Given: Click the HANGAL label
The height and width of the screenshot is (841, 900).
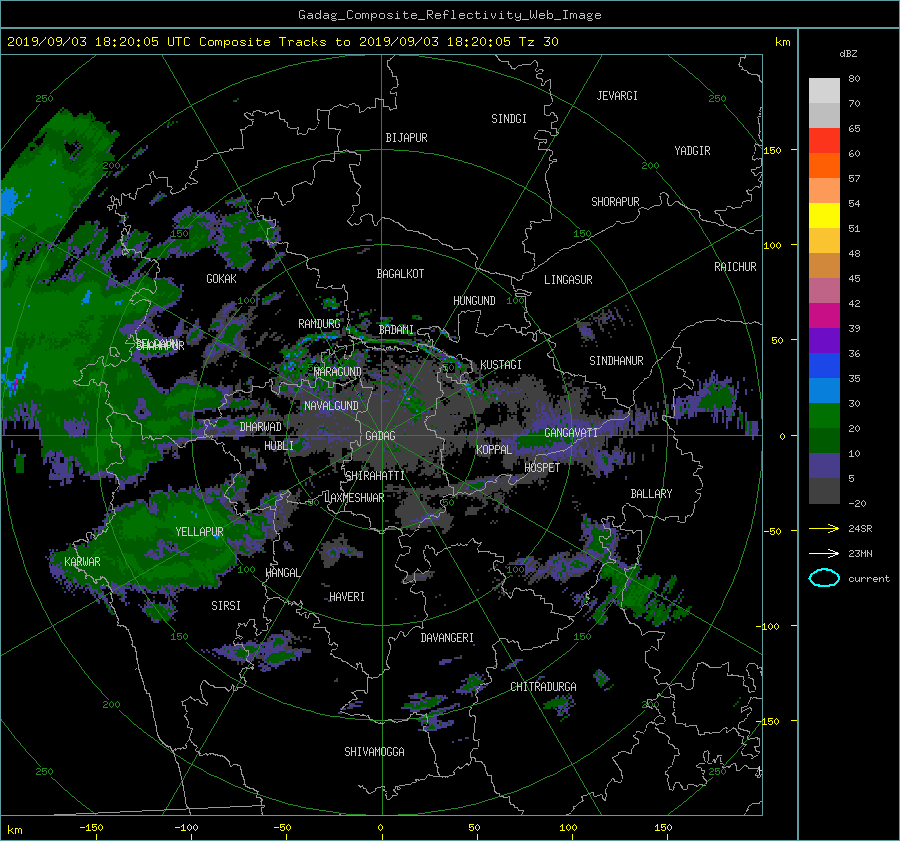Looking at the screenshot, I should [282, 573].
